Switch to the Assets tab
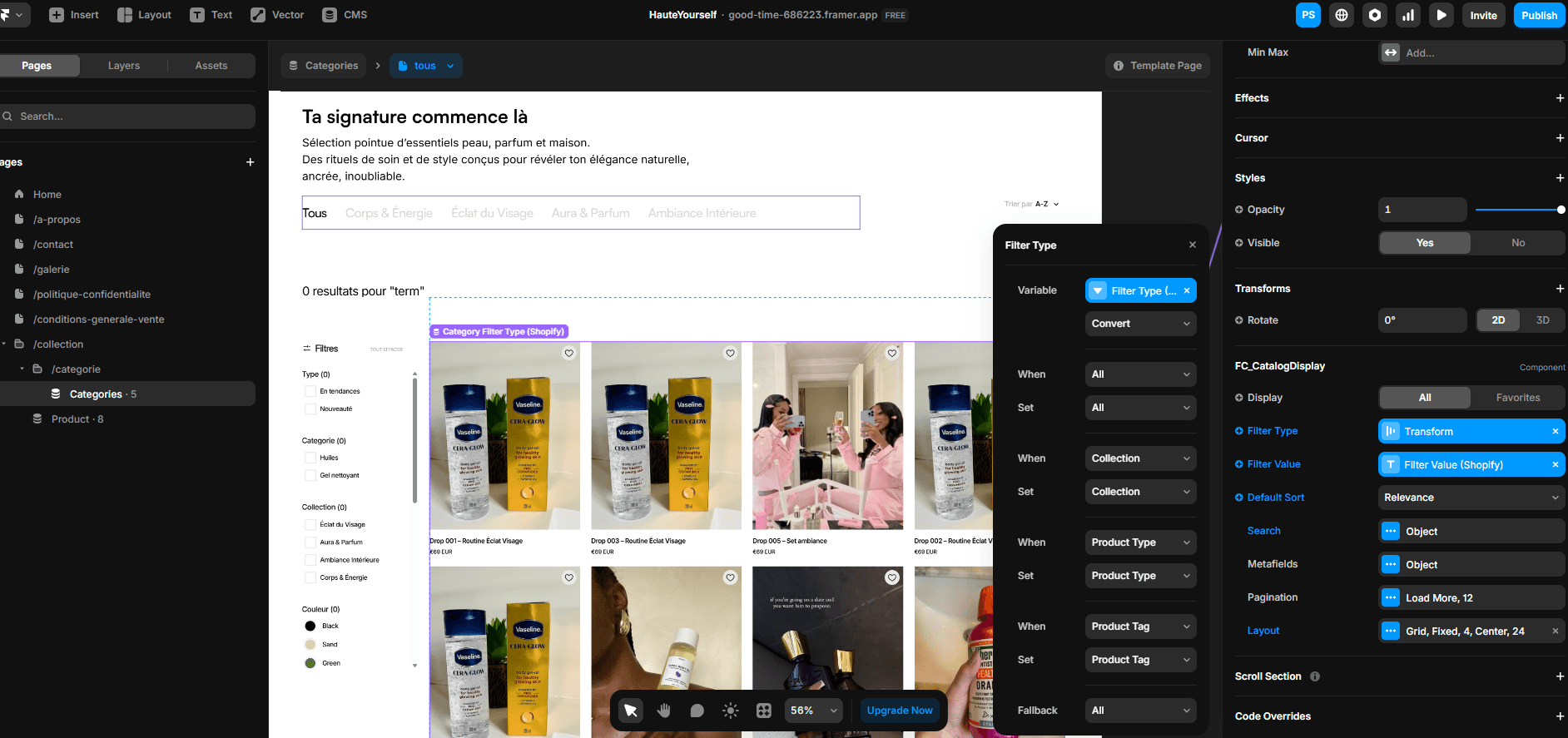 point(211,66)
